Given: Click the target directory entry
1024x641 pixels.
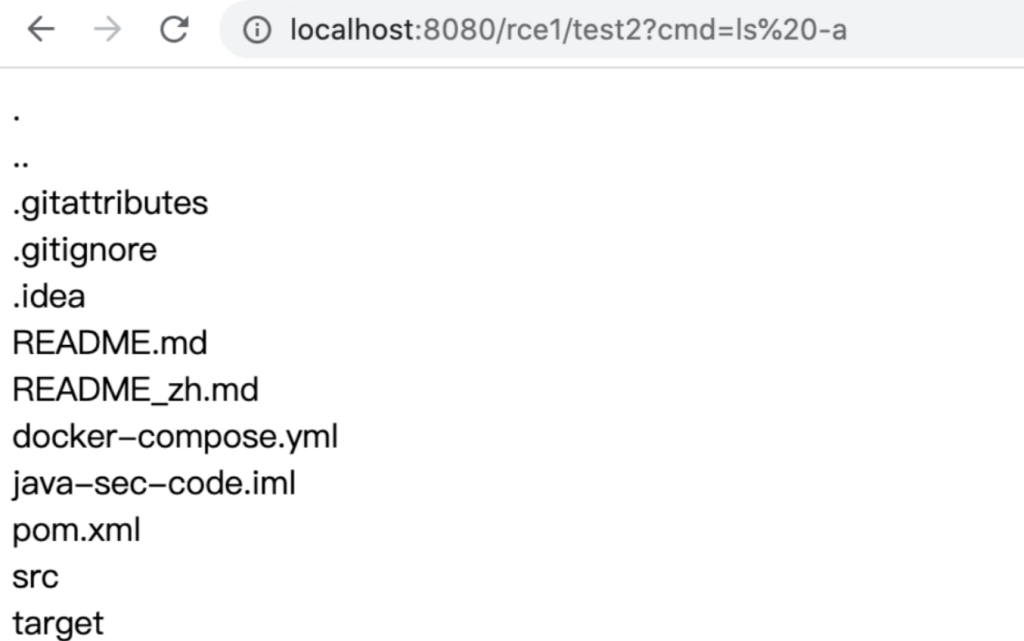Looking at the screenshot, I should 58,623.
